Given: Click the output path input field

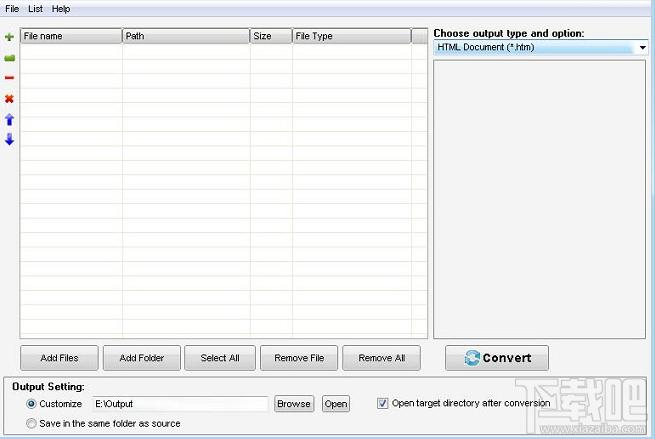Looking at the screenshot, I should pyautogui.click(x=180, y=404).
